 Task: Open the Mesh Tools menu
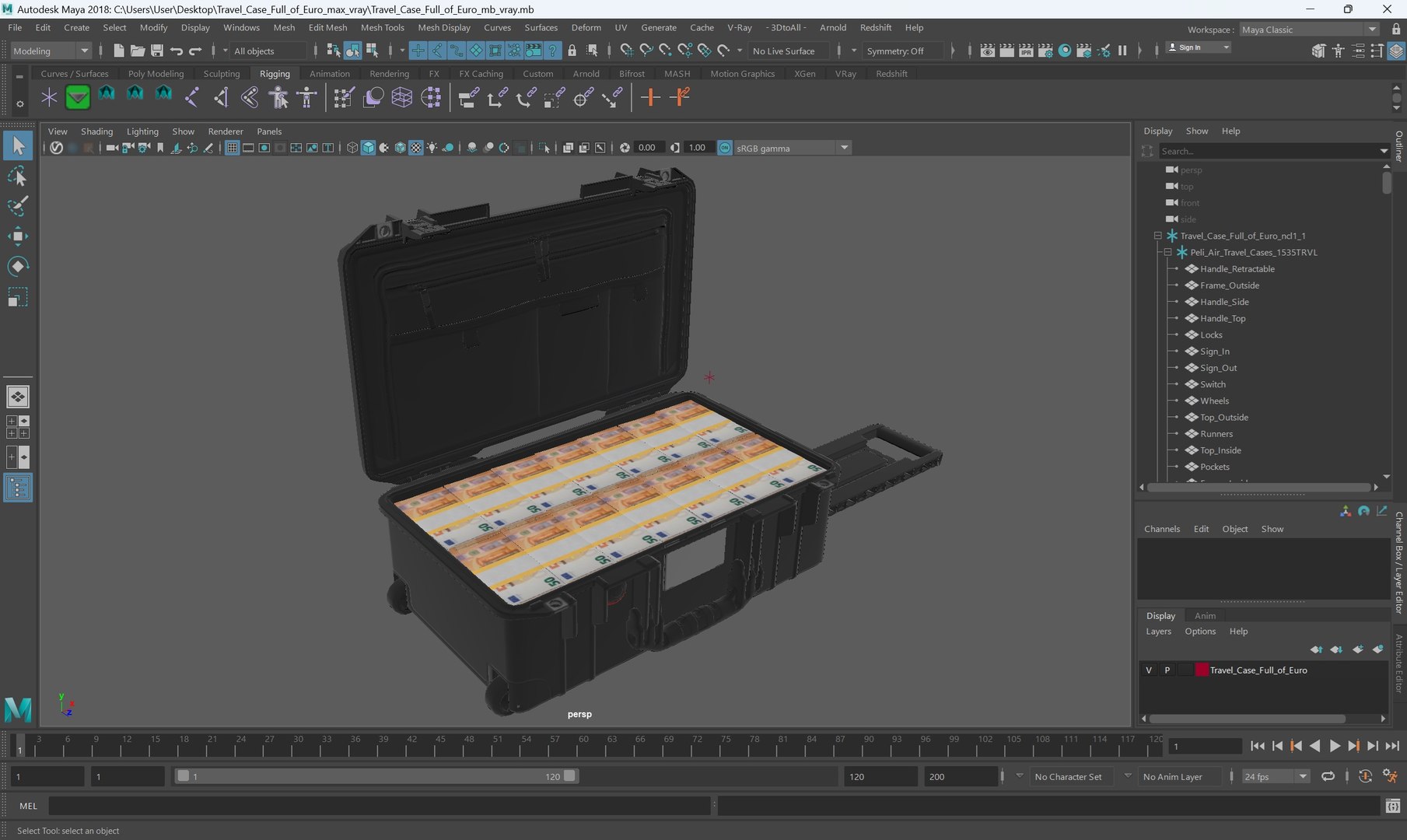pyautogui.click(x=382, y=27)
